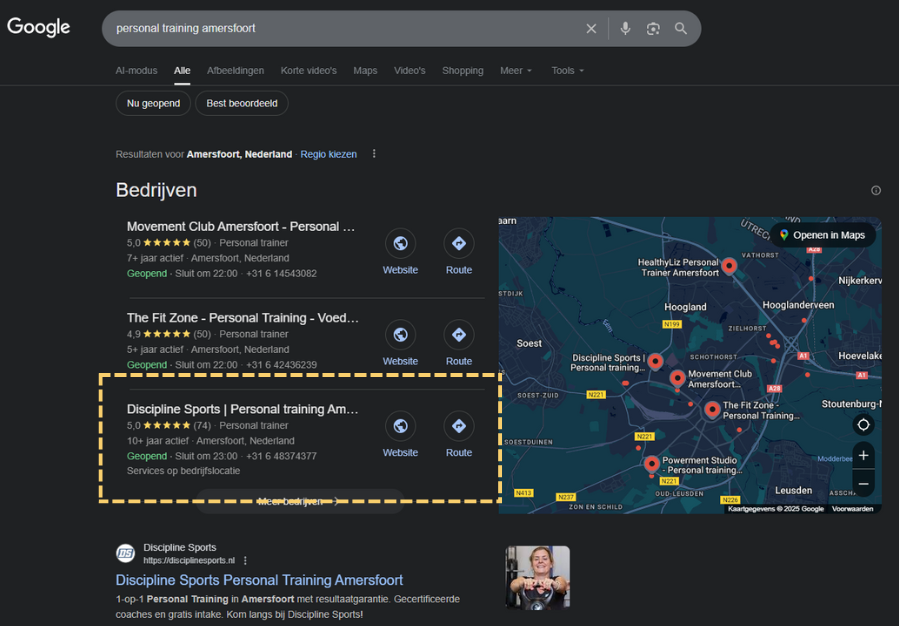The height and width of the screenshot is (626, 900).
Task: Open three-dot menu beside disciplinesports.nl URL
Action: point(245,561)
